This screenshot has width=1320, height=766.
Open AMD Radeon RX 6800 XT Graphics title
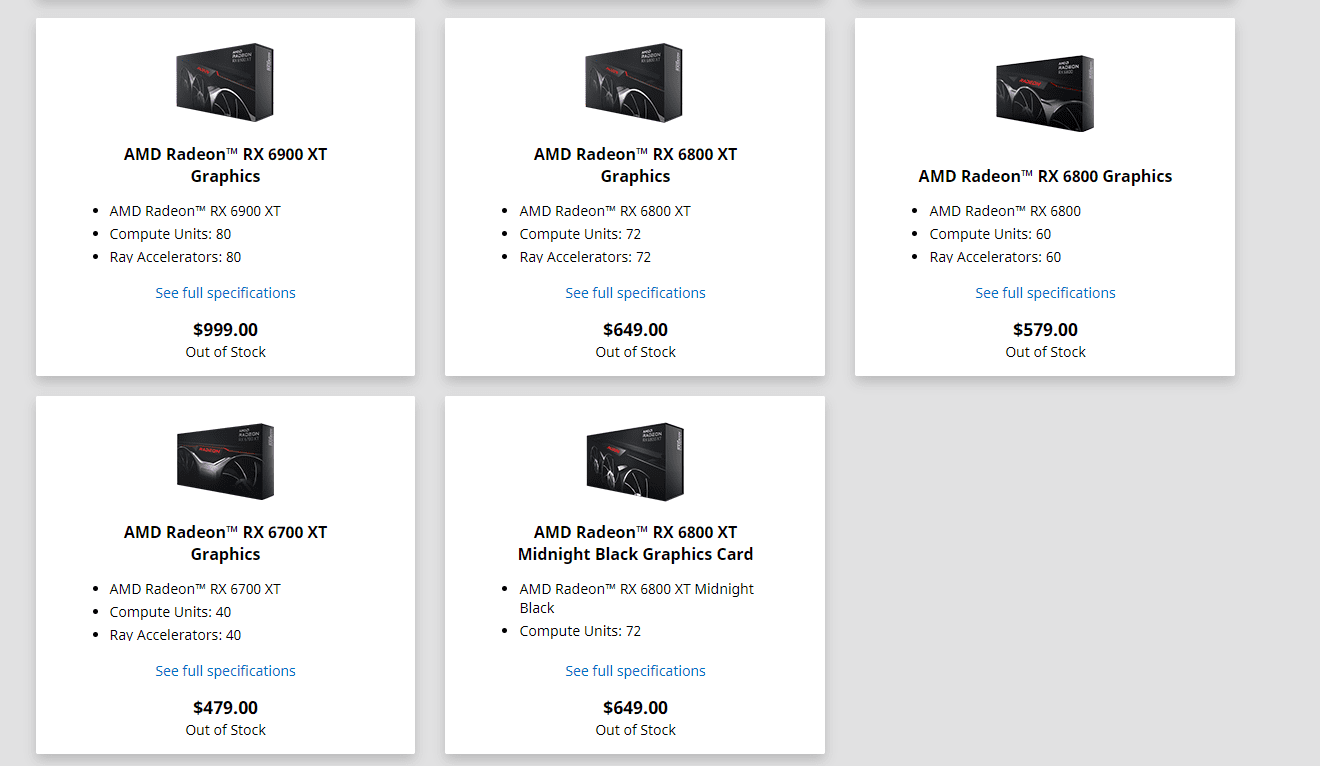tap(635, 165)
